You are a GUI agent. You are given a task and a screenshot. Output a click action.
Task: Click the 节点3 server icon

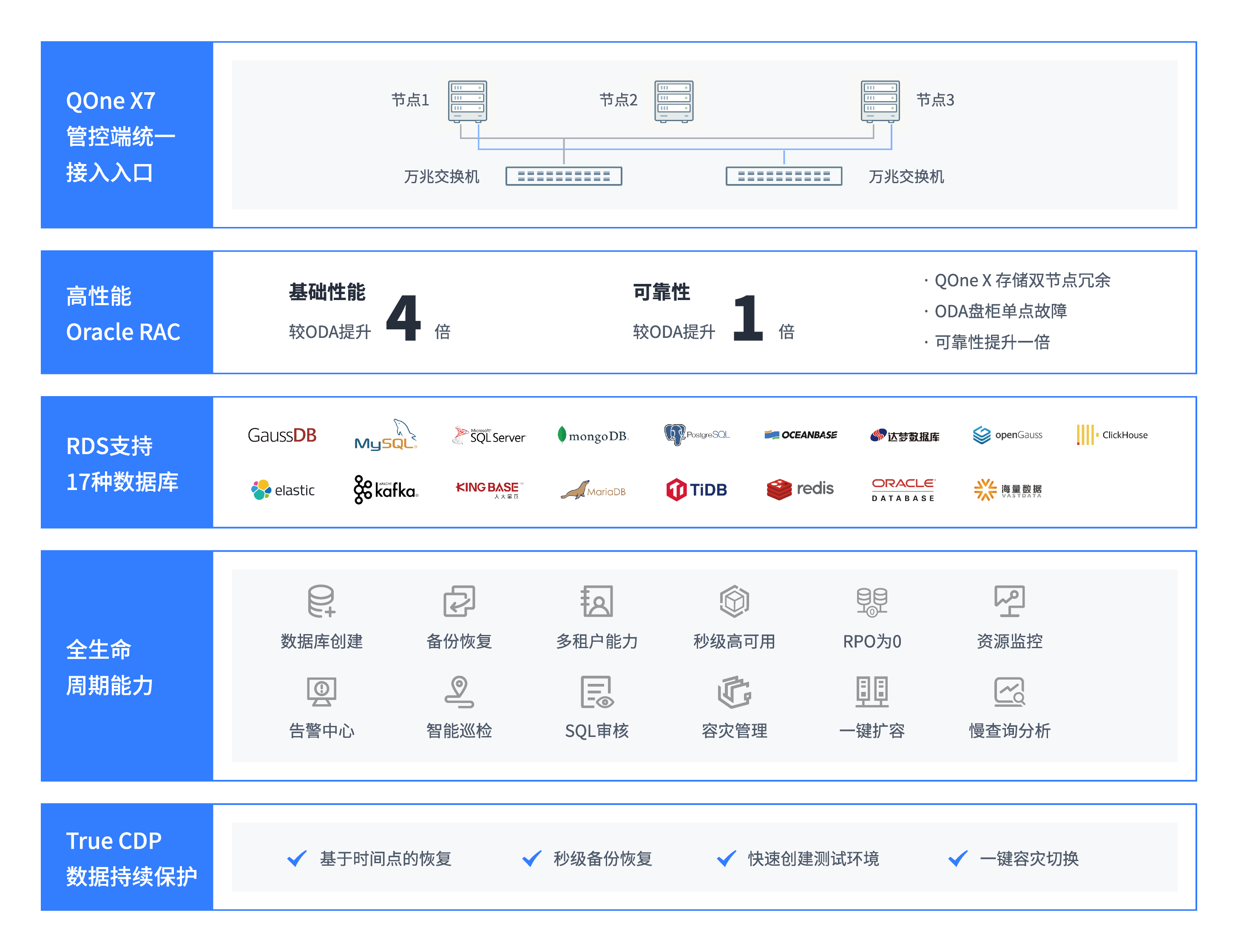click(880, 102)
